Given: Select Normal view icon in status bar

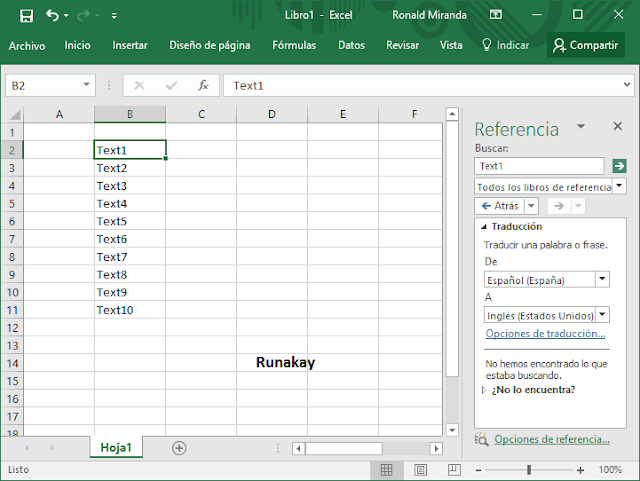Looking at the screenshot, I should pyautogui.click(x=387, y=469).
